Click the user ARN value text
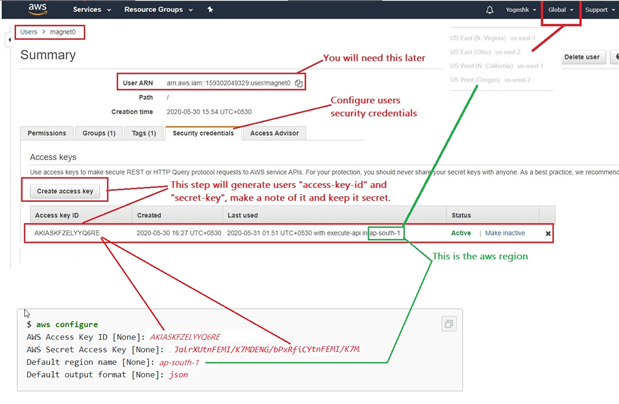619x404 pixels. click(x=228, y=83)
